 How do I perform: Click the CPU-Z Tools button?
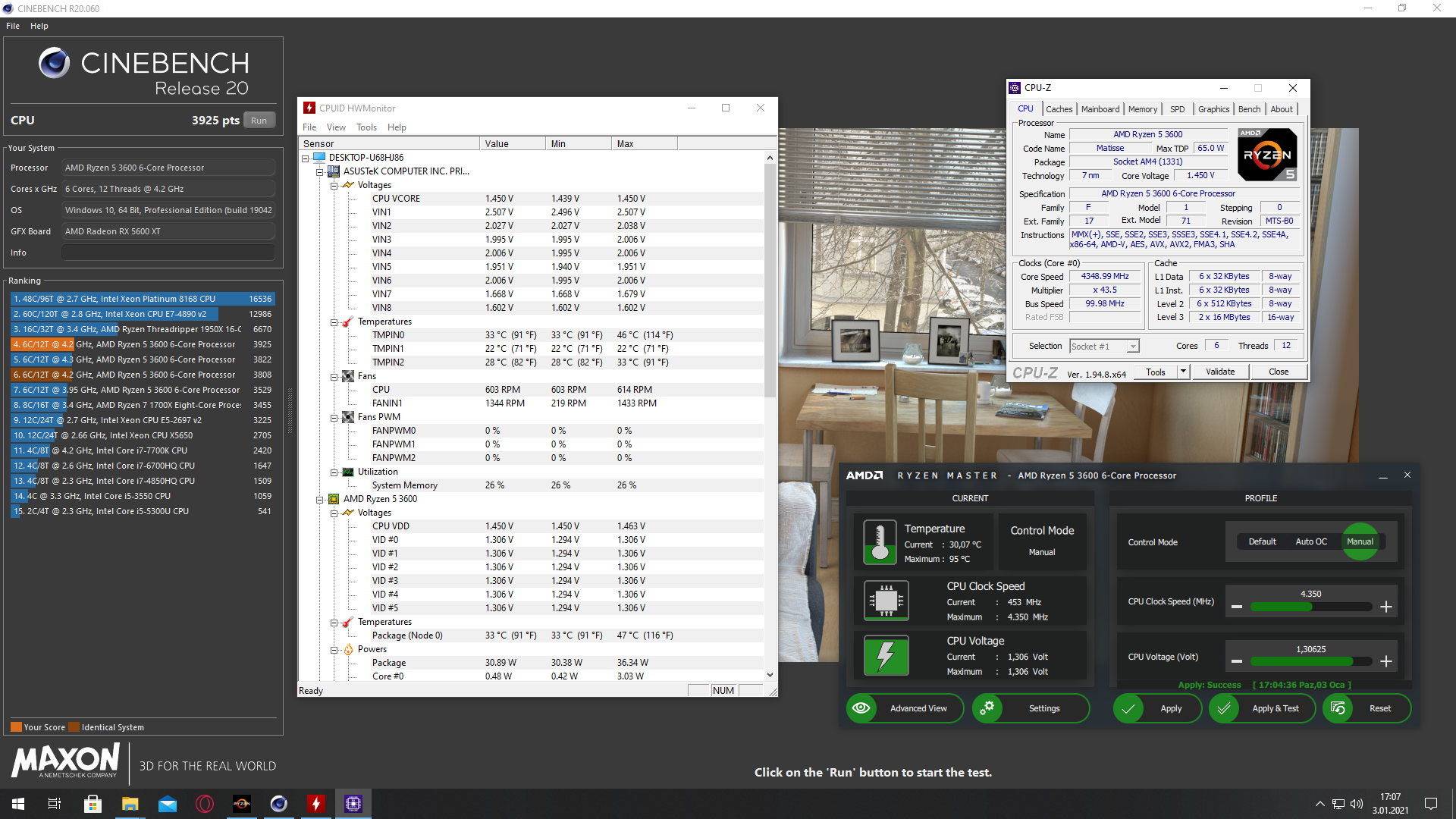coord(1156,372)
